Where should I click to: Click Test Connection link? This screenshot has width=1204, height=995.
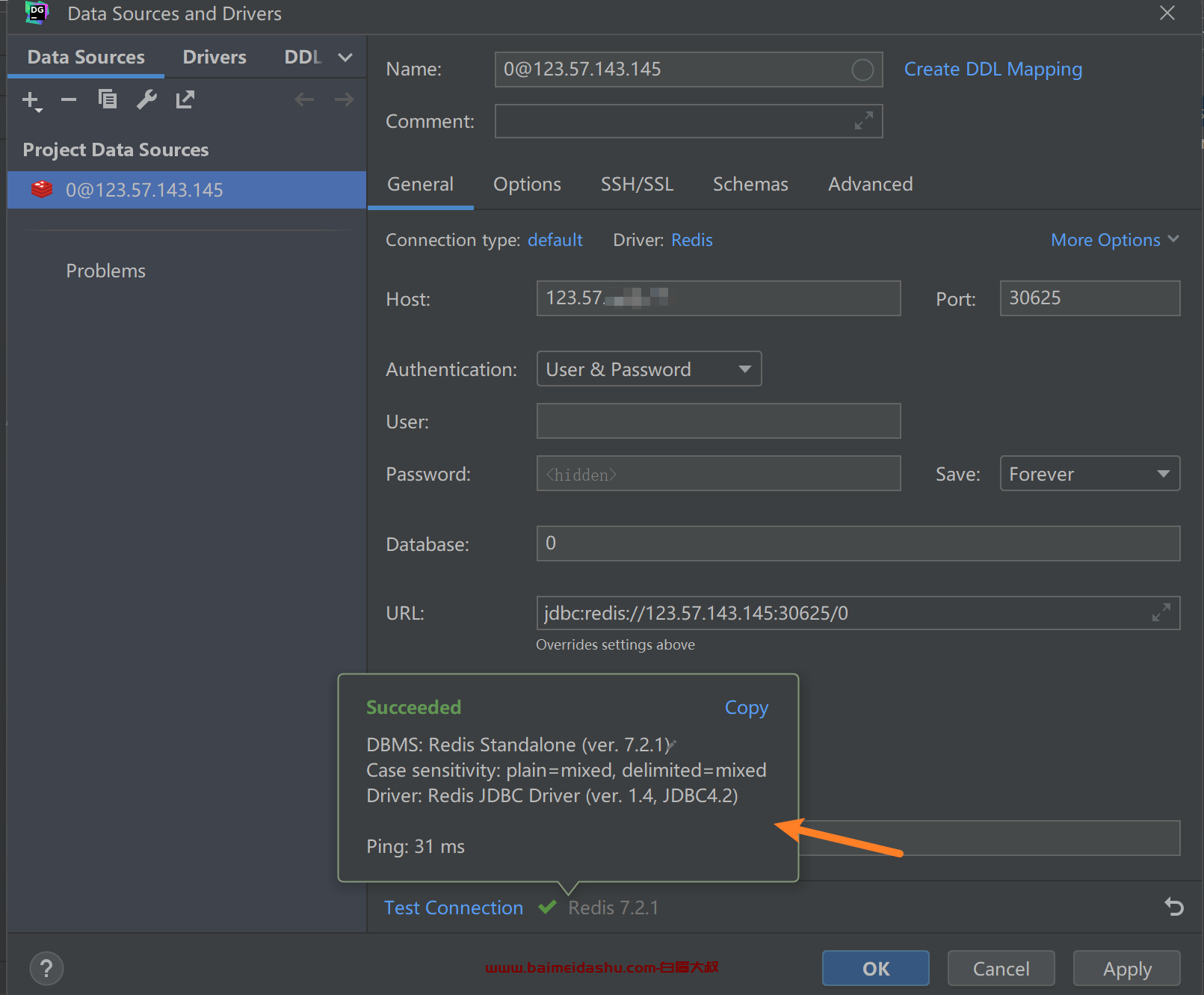tap(454, 908)
